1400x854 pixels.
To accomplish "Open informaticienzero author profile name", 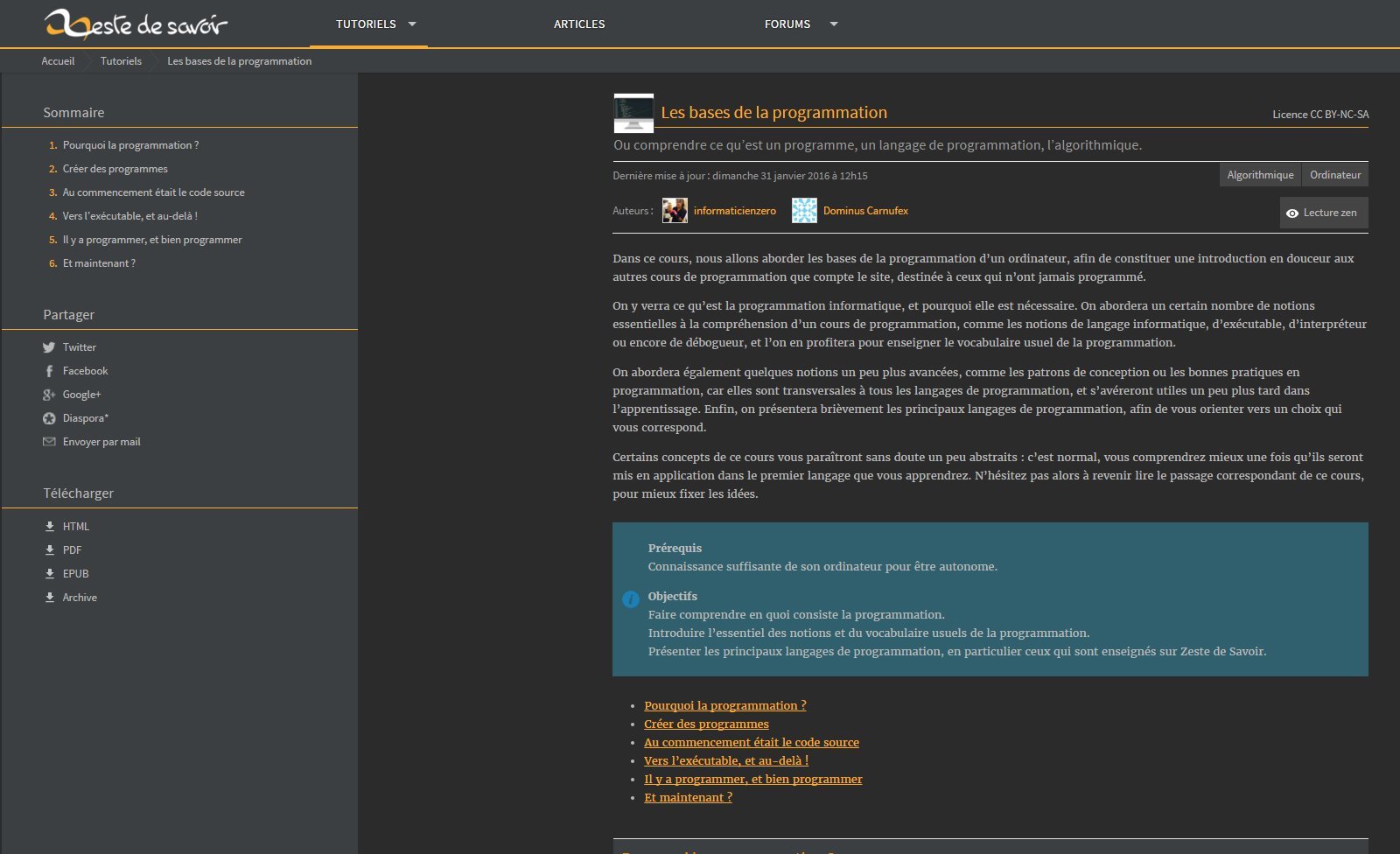I will tap(735, 211).
